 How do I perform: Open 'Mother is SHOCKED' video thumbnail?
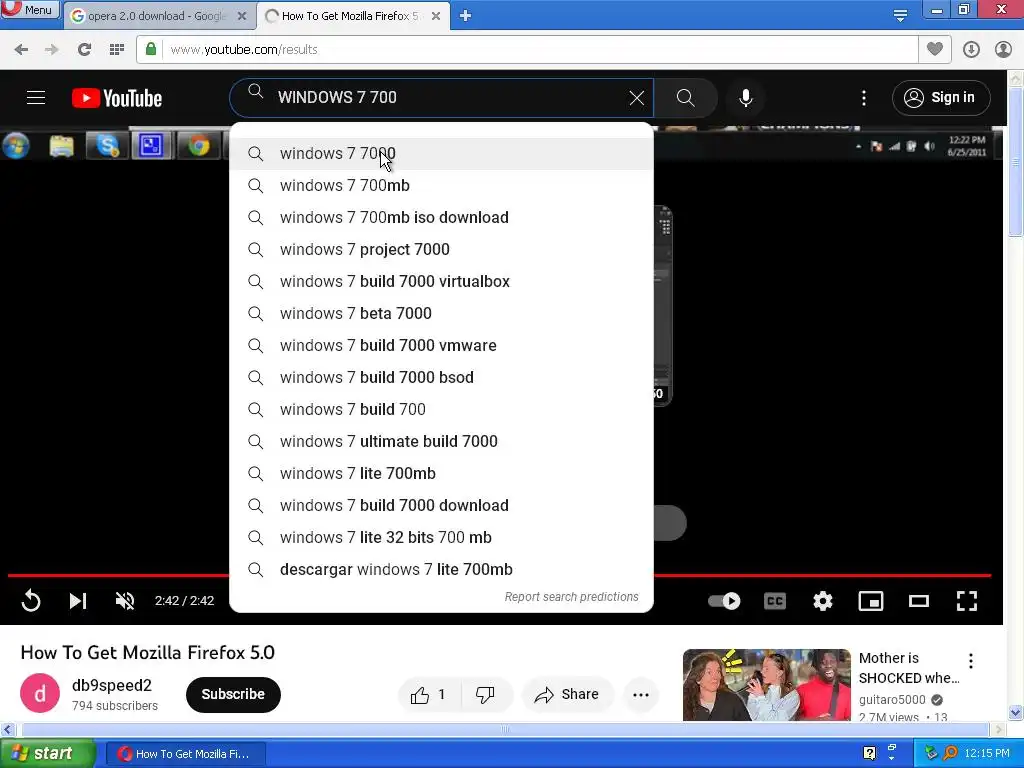point(767,684)
